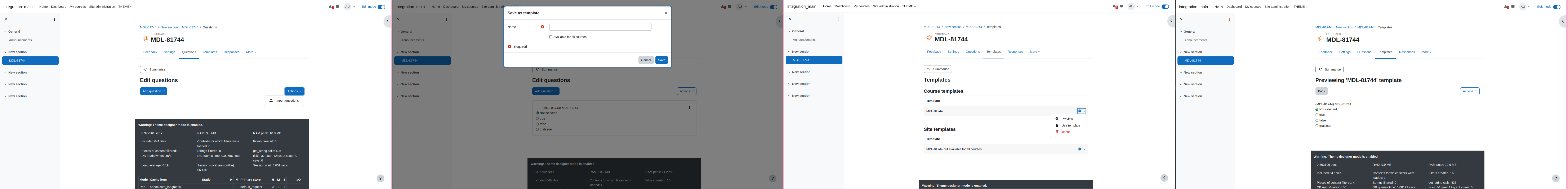Screen dimensions: 1568x189
Task: Click Name input in Save as template dialog
Action: click(x=600, y=27)
